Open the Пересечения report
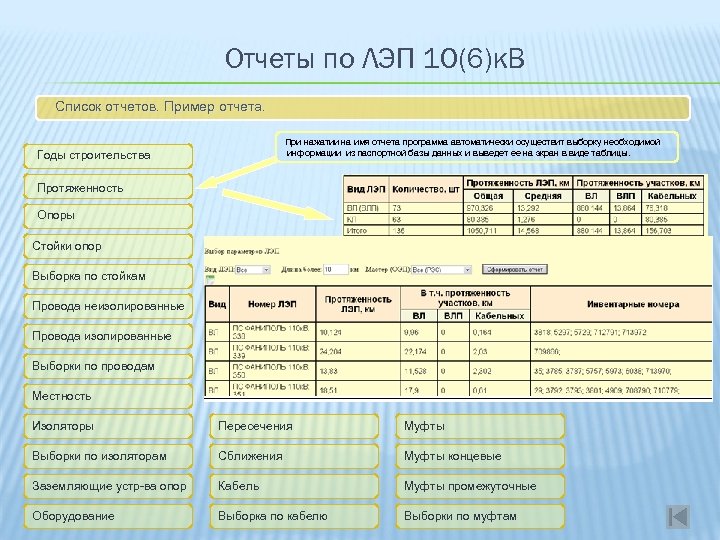This screenshot has width=720, height=540. click(294, 426)
